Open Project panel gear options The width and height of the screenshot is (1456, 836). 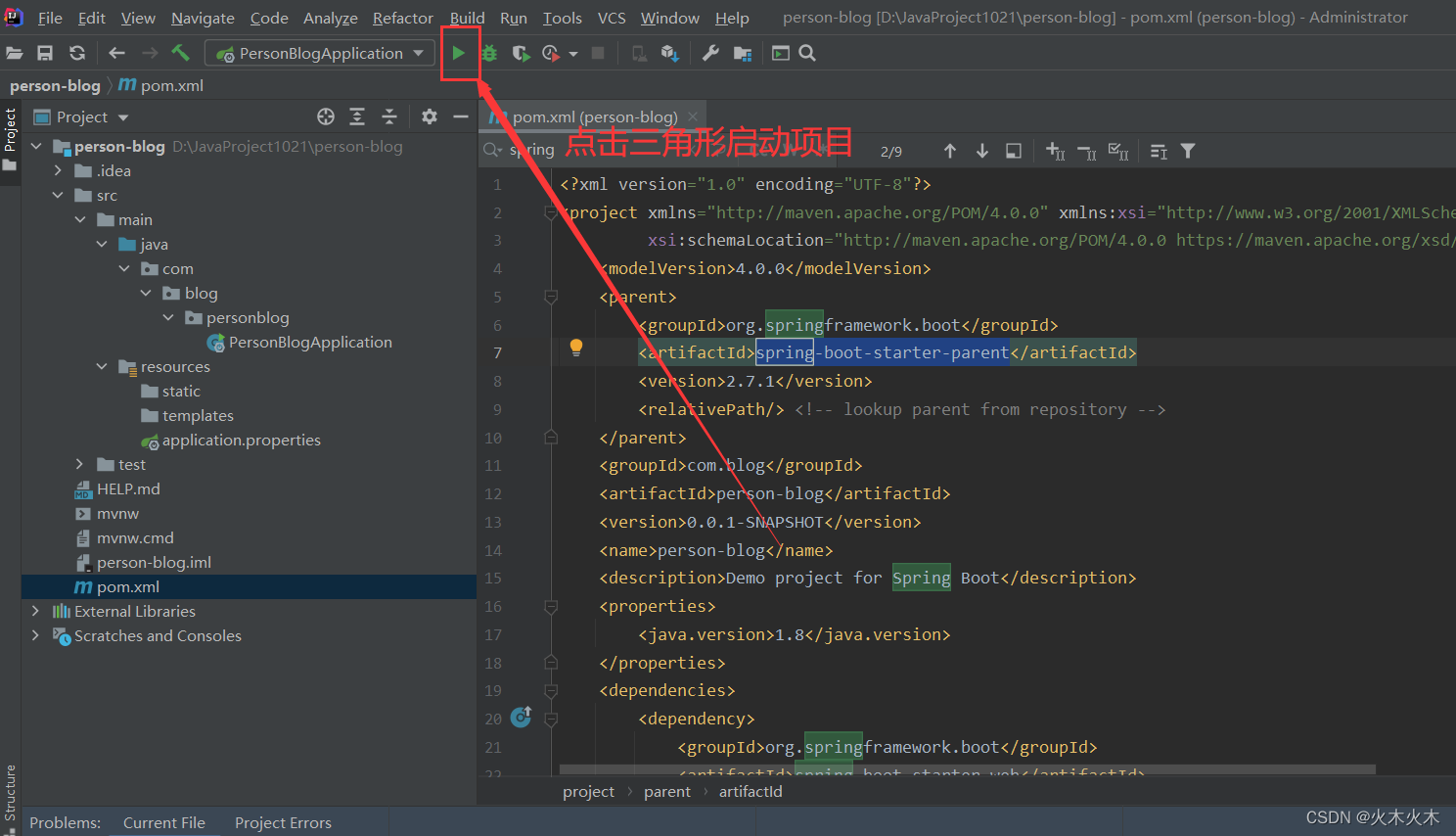(x=430, y=116)
